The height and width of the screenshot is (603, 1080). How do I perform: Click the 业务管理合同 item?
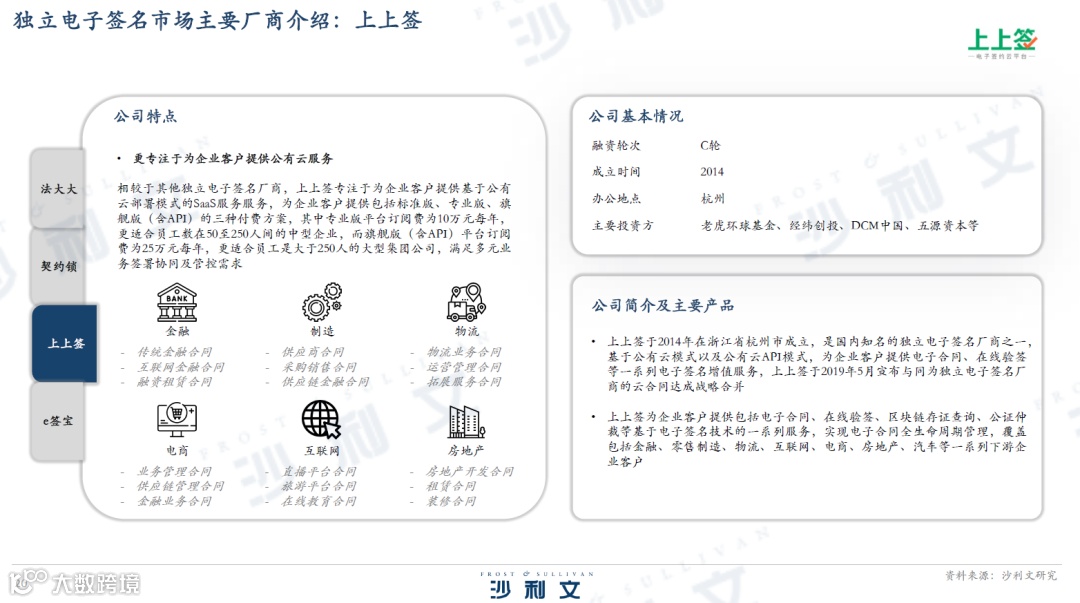174,471
